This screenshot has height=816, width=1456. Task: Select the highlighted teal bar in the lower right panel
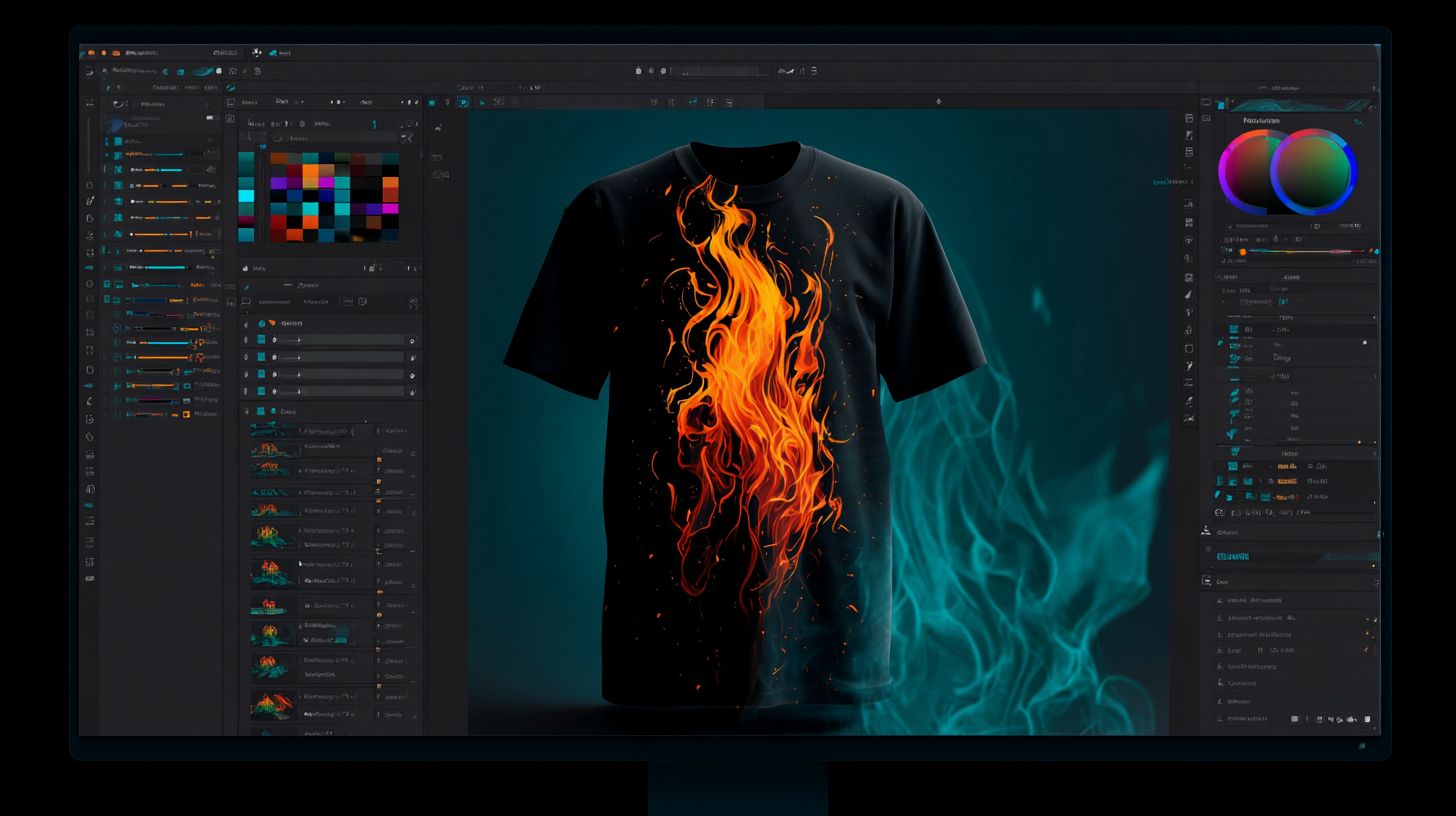pyautogui.click(x=1232, y=557)
